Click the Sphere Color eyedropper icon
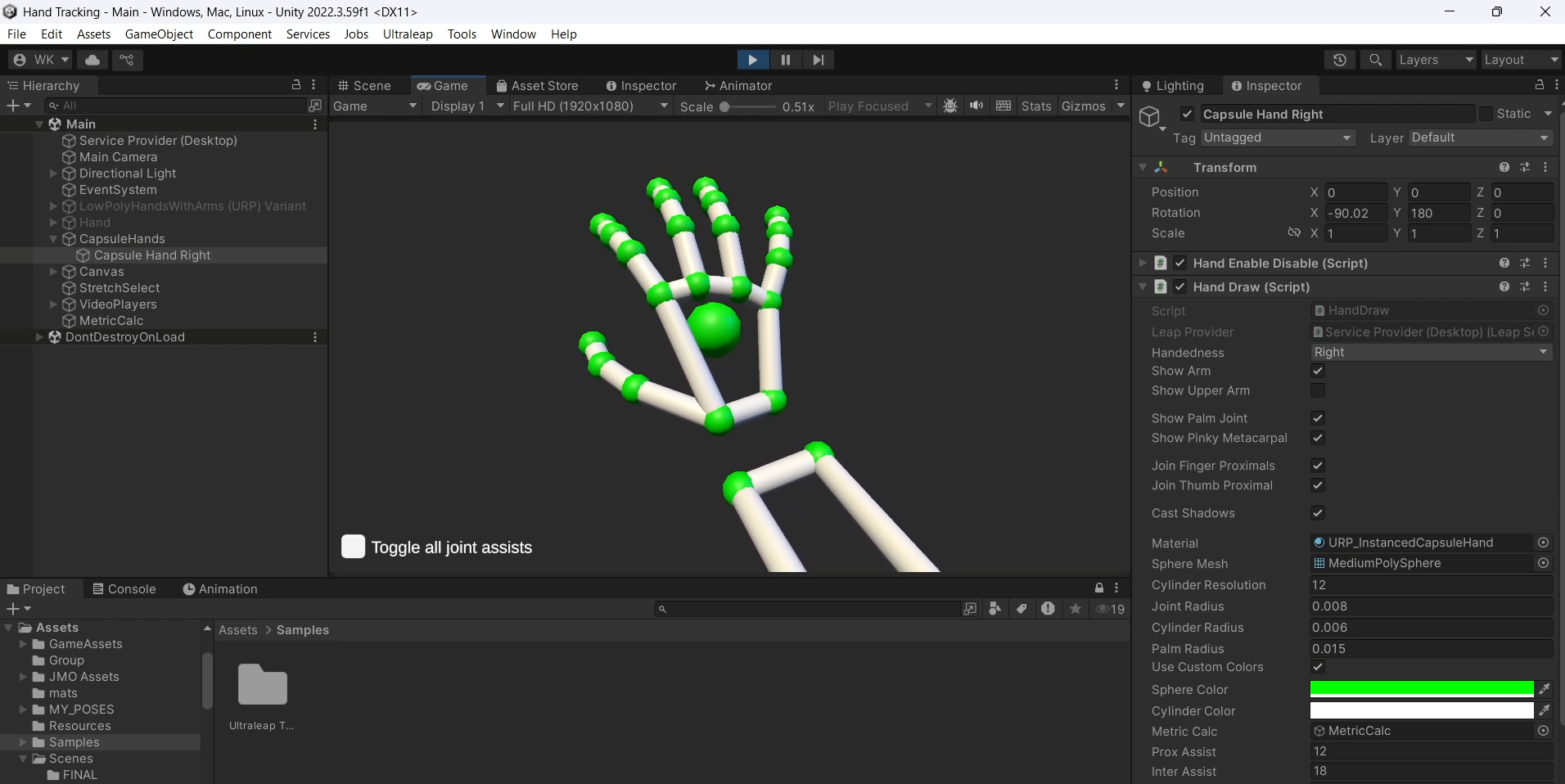 click(1544, 689)
